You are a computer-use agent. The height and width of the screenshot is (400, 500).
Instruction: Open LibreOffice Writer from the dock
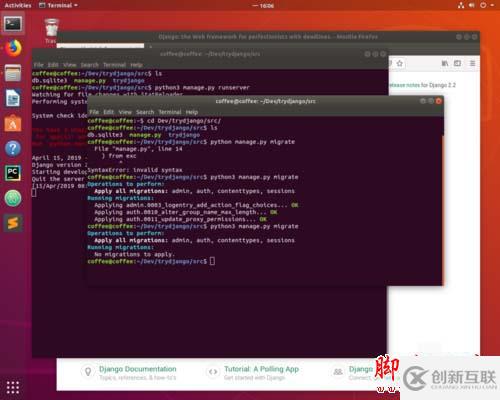pos(13,98)
